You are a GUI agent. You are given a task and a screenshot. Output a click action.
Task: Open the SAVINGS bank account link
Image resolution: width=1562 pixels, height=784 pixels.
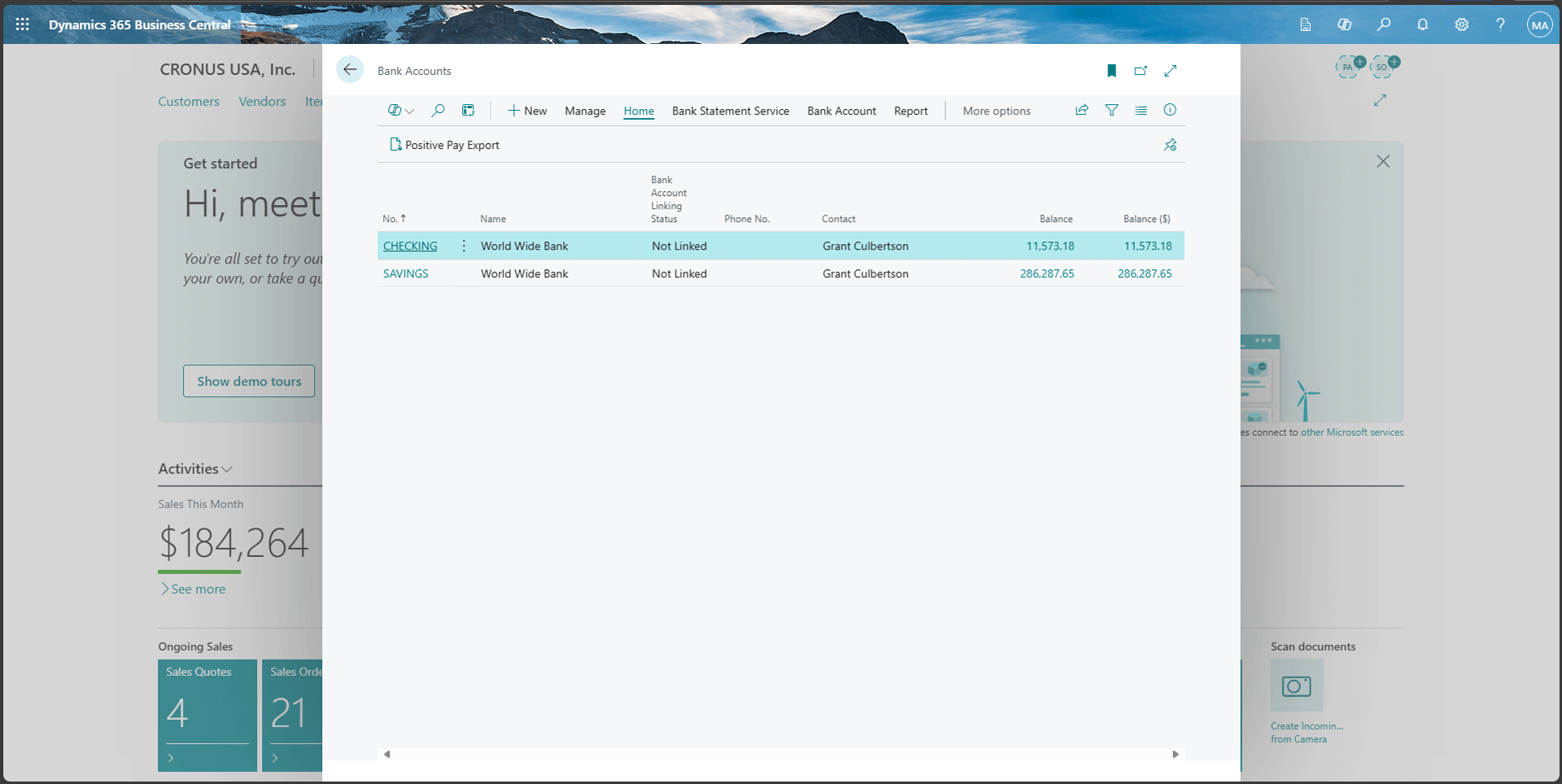pos(406,273)
